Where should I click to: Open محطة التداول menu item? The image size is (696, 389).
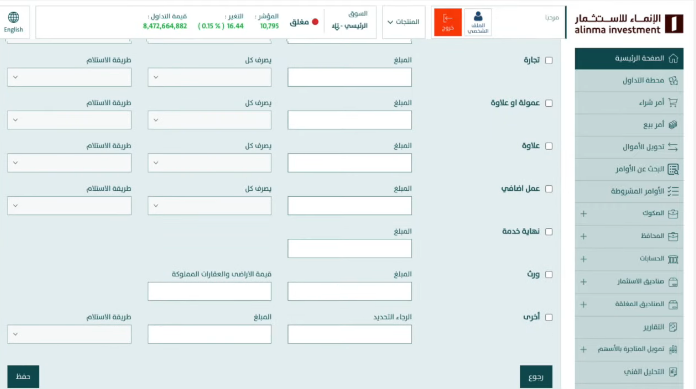point(629,80)
